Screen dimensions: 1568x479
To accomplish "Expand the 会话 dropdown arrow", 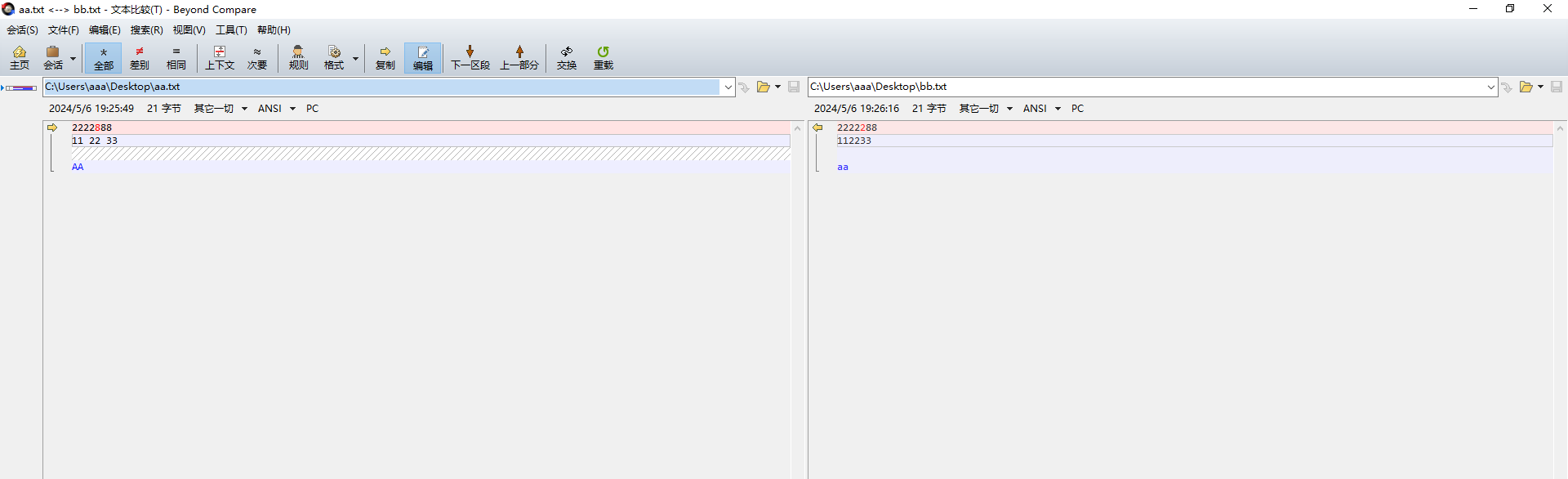I will click(73, 58).
